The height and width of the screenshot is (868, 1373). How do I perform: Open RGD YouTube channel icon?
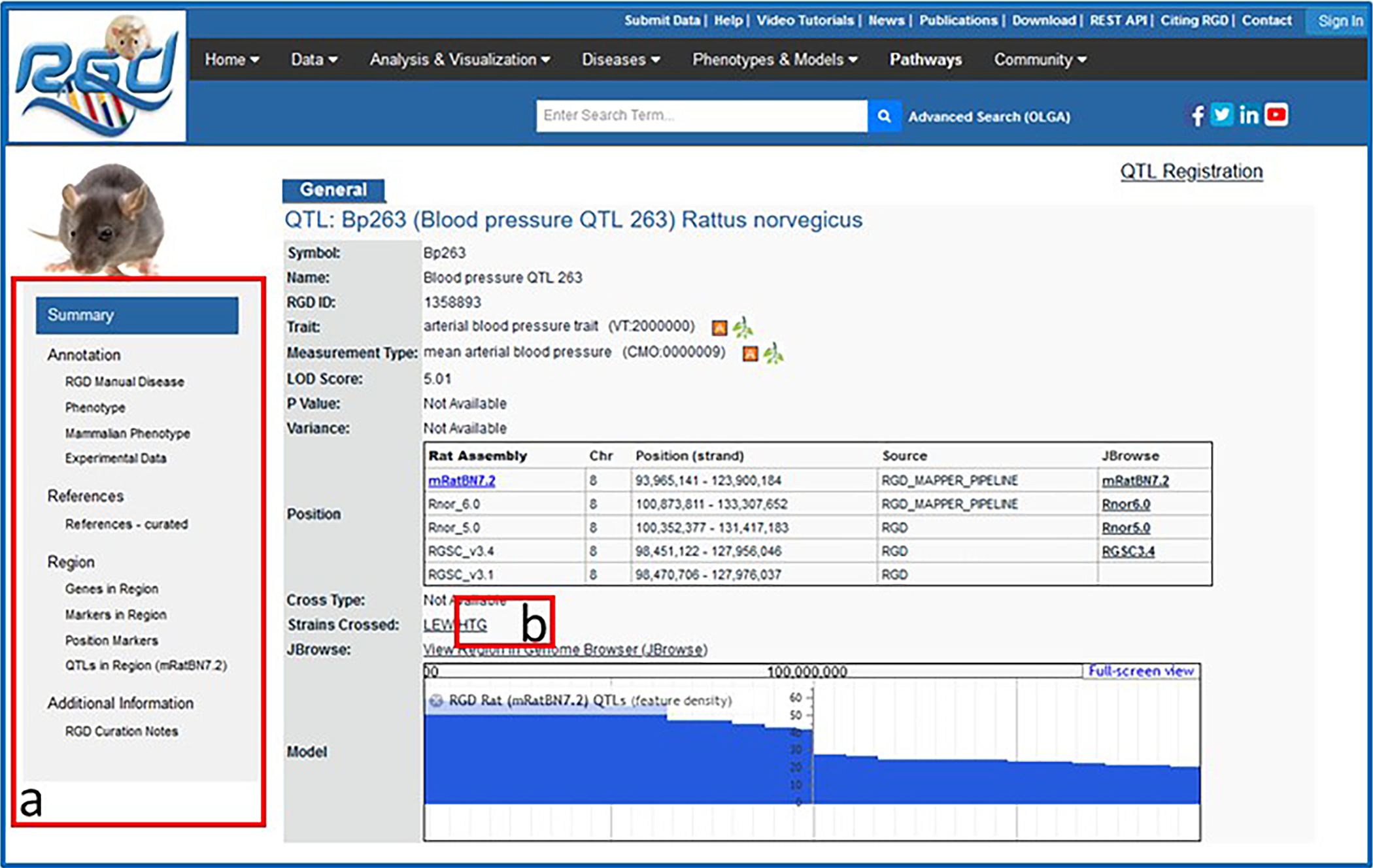[1276, 115]
